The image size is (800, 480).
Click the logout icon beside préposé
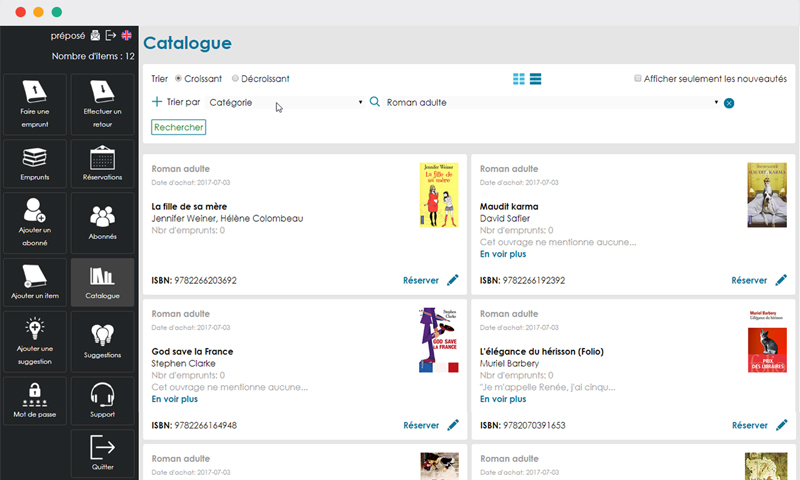111,35
